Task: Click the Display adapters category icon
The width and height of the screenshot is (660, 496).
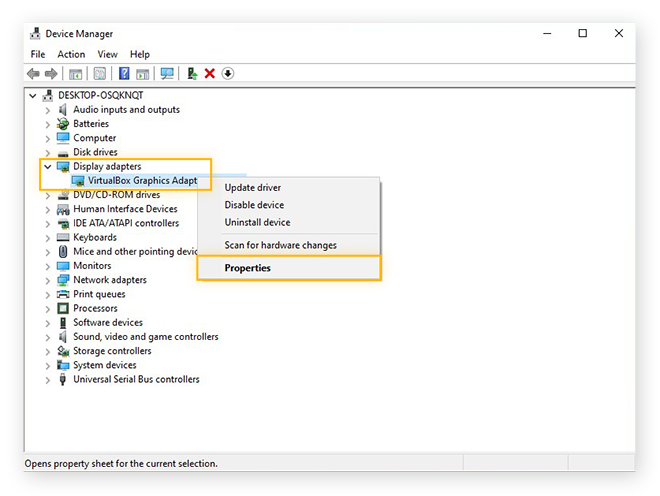Action: tap(63, 167)
